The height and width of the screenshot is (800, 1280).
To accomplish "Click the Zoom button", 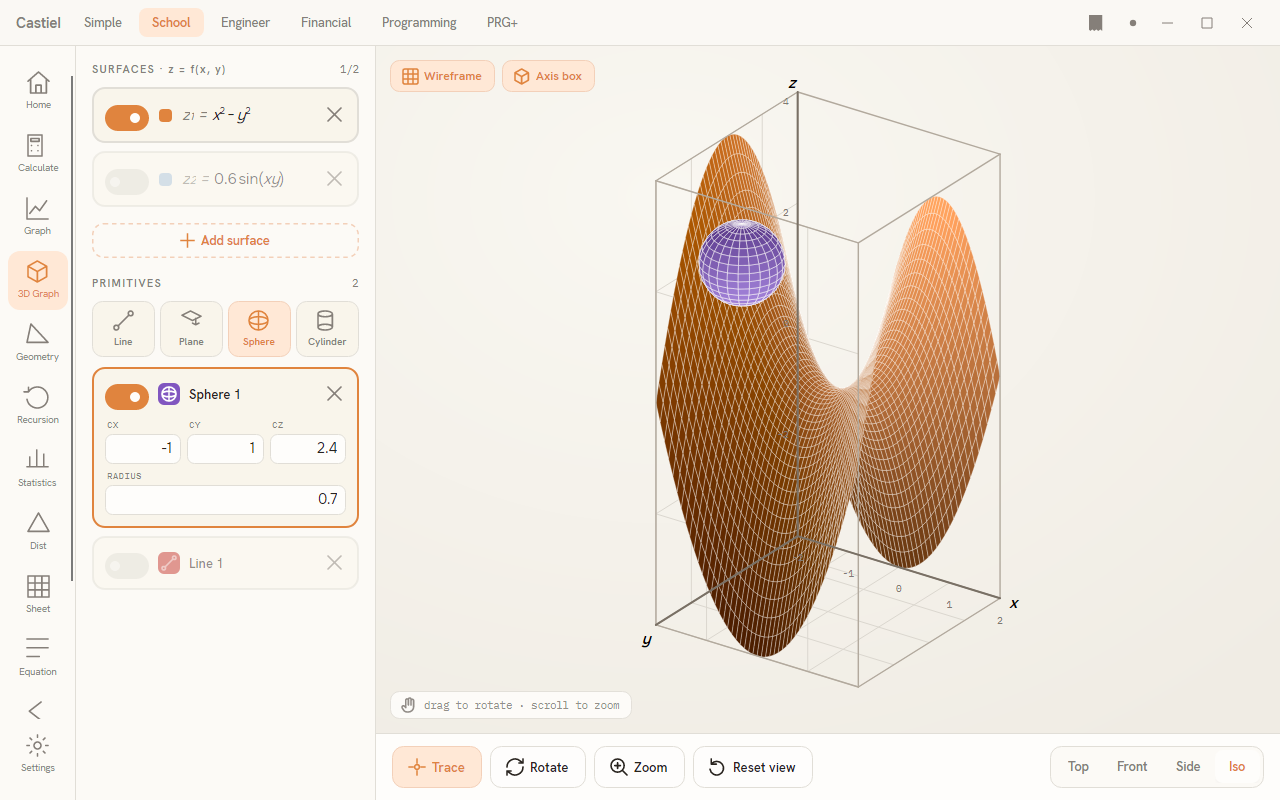I will (x=639, y=767).
